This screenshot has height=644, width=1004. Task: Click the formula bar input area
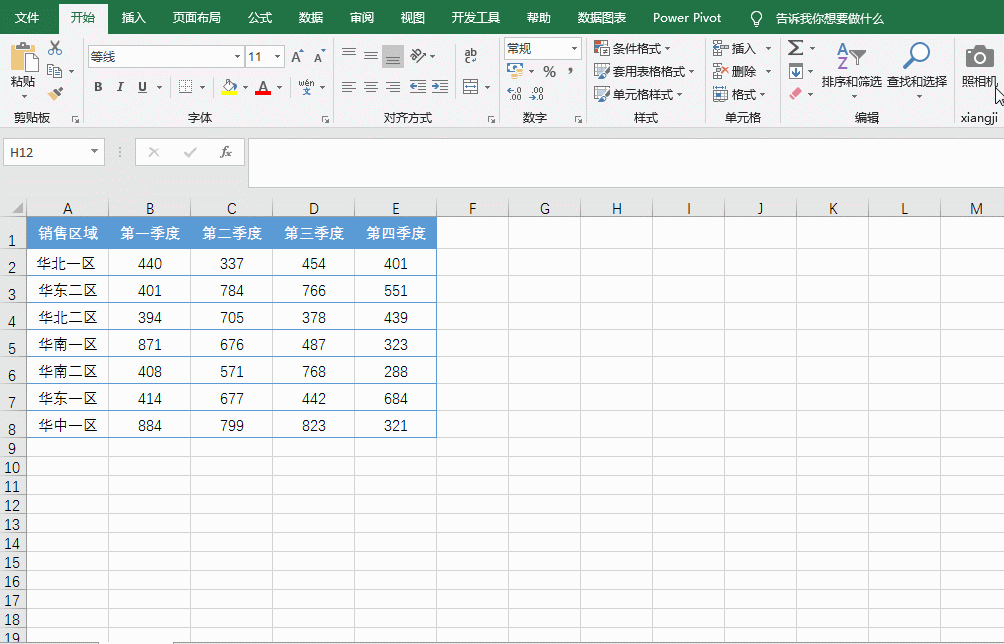pyautogui.click(x=626, y=163)
